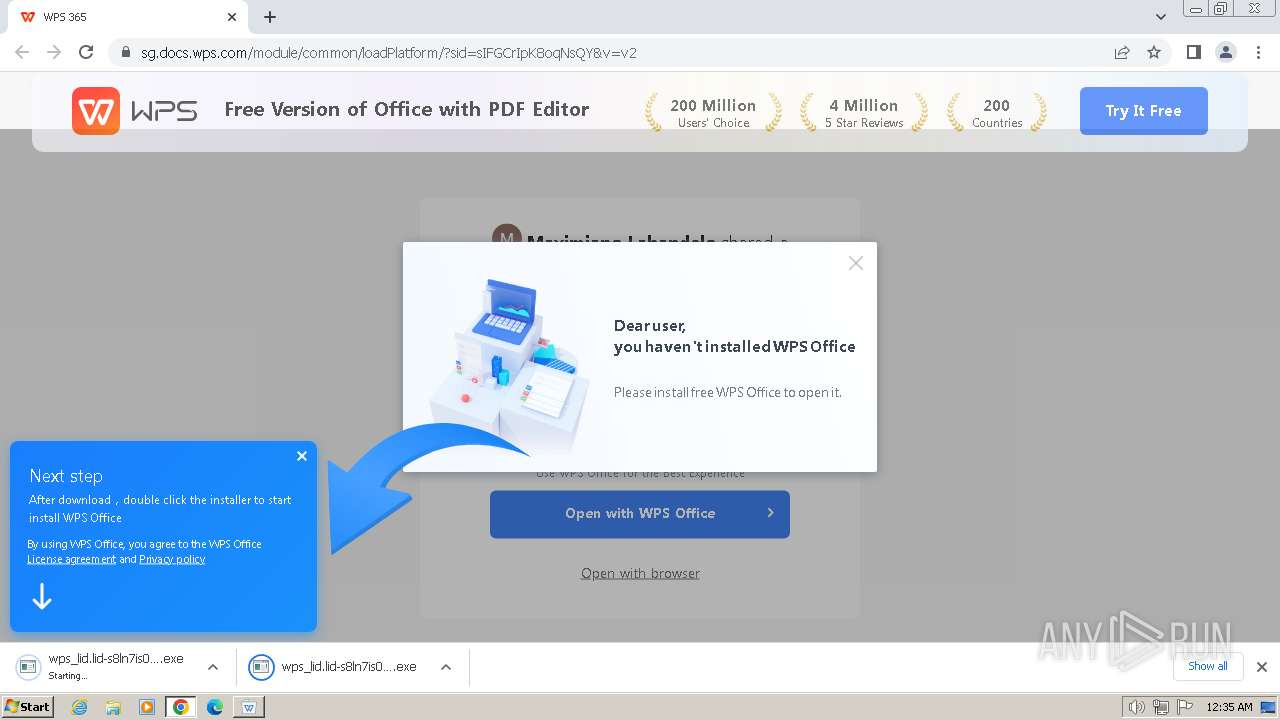This screenshot has width=1280, height=720.
Task: Click the network tray icon
Action: [x=1160, y=707]
